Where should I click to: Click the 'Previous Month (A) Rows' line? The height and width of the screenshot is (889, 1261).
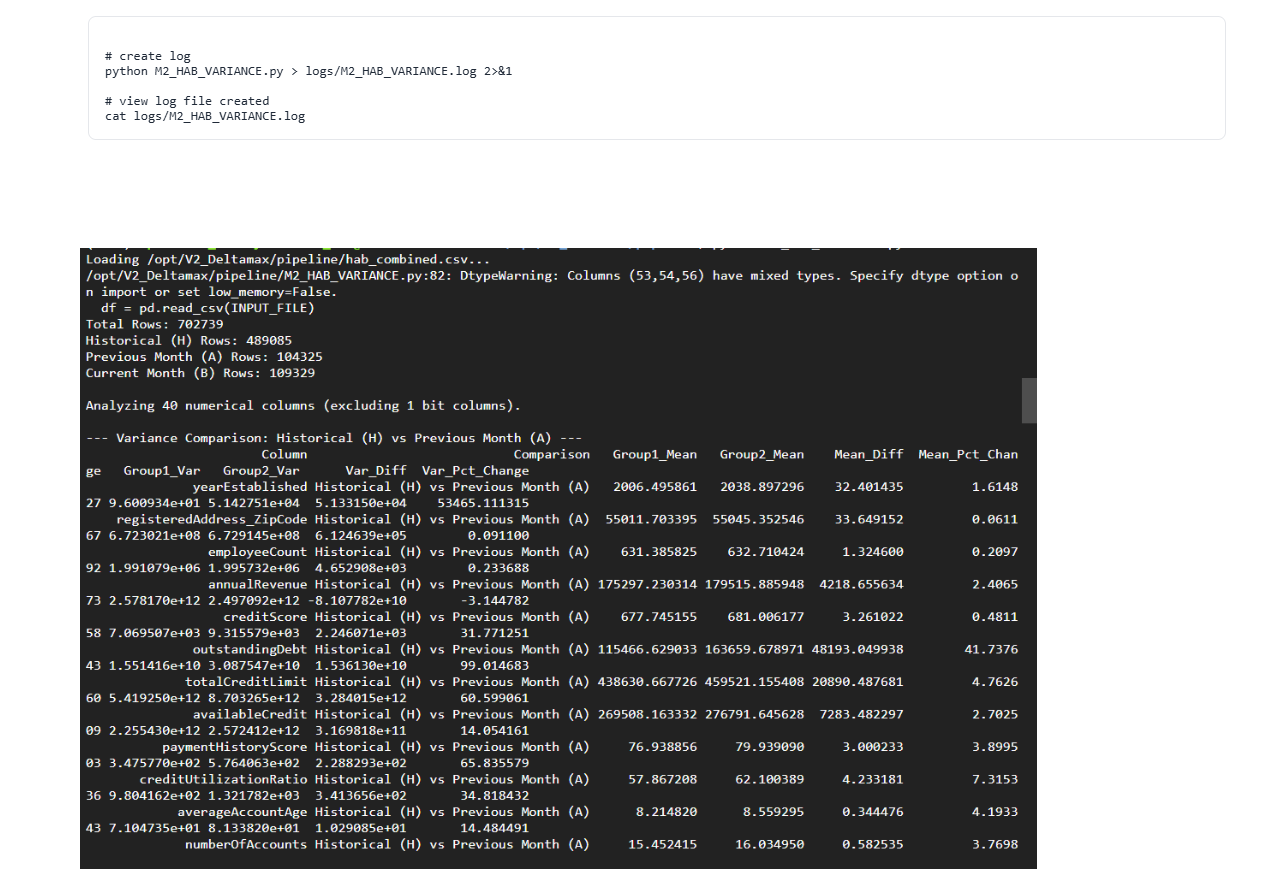pyautogui.click(x=204, y=357)
